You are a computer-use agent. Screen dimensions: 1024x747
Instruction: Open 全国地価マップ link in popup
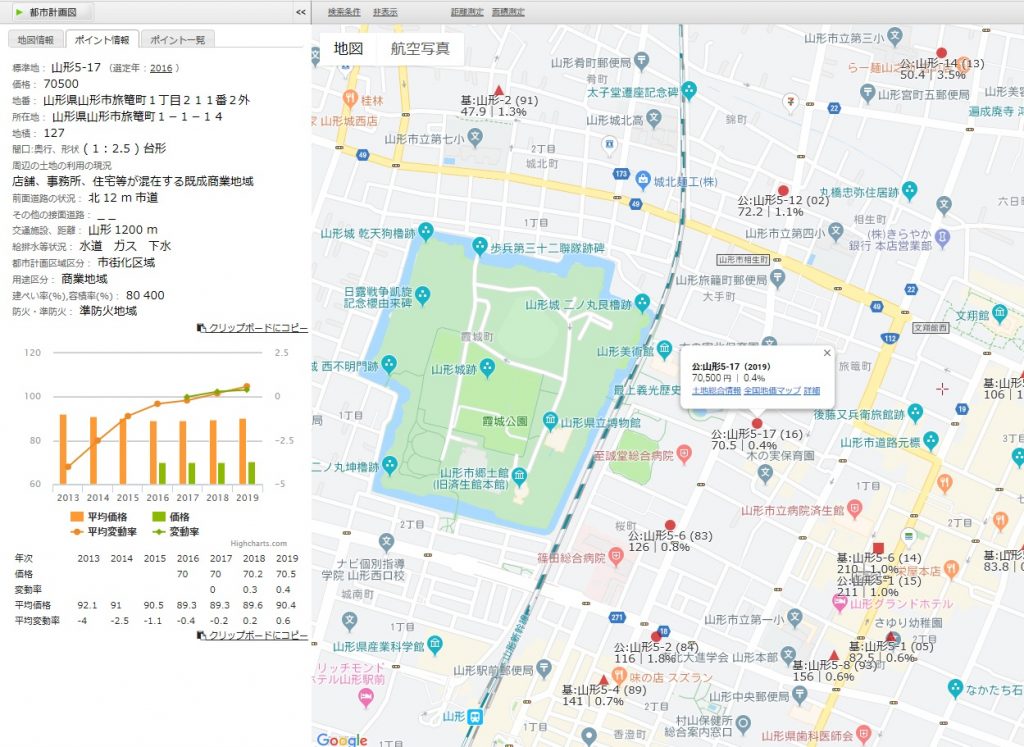point(772,390)
